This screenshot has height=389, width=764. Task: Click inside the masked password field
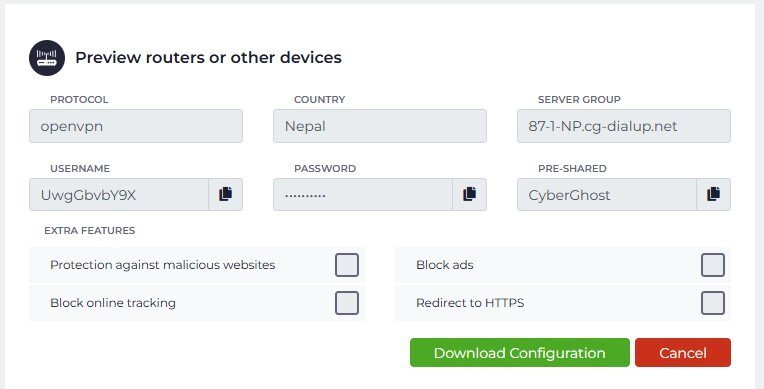coord(363,194)
